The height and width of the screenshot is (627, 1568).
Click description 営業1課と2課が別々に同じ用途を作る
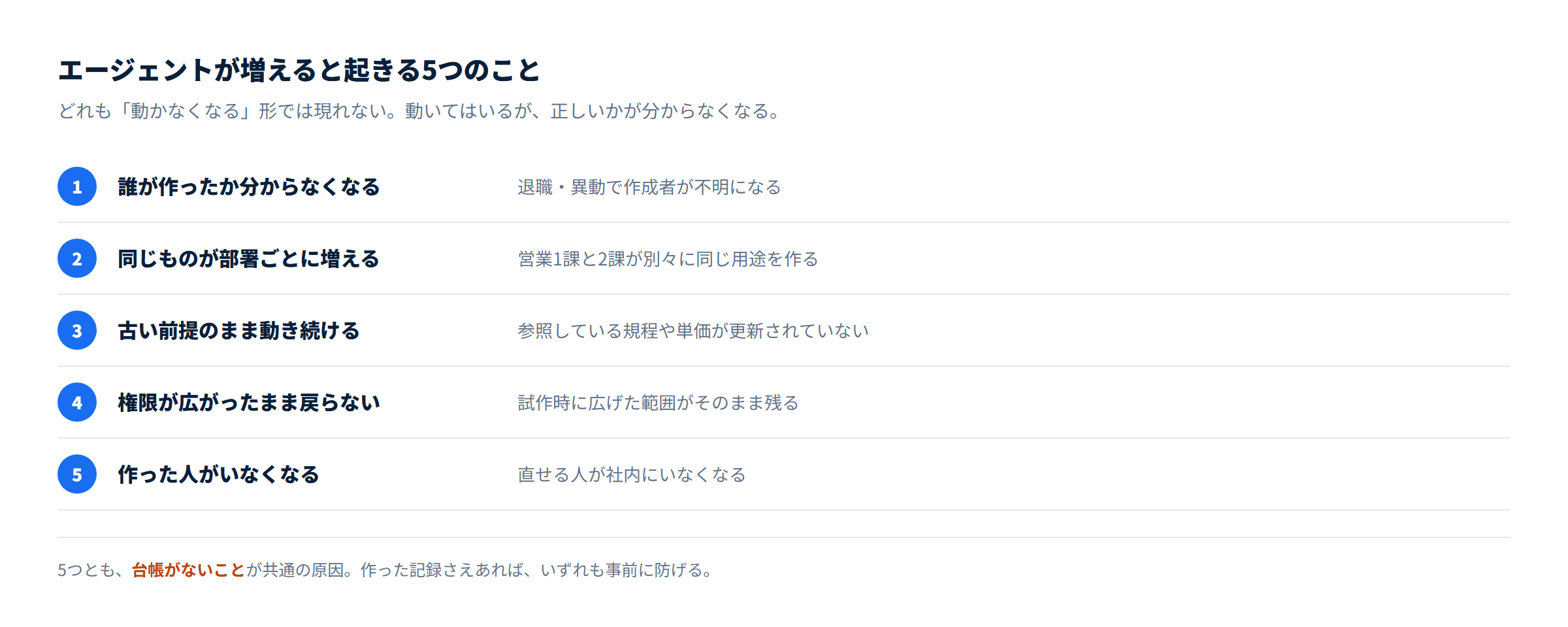pyautogui.click(x=668, y=260)
